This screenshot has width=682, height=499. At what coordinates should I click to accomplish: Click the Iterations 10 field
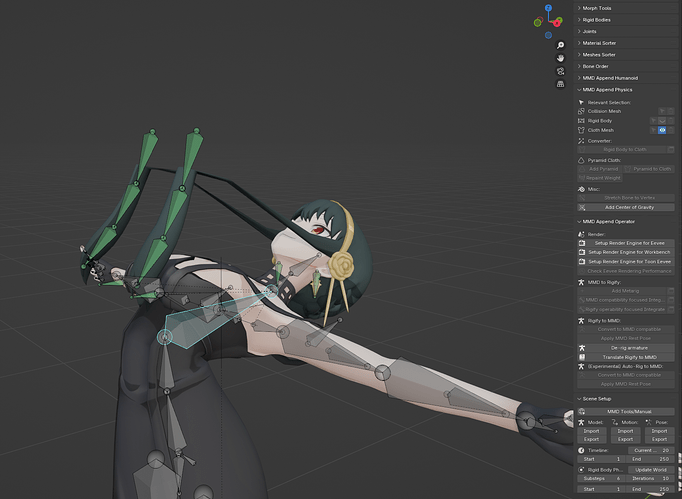(650, 478)
